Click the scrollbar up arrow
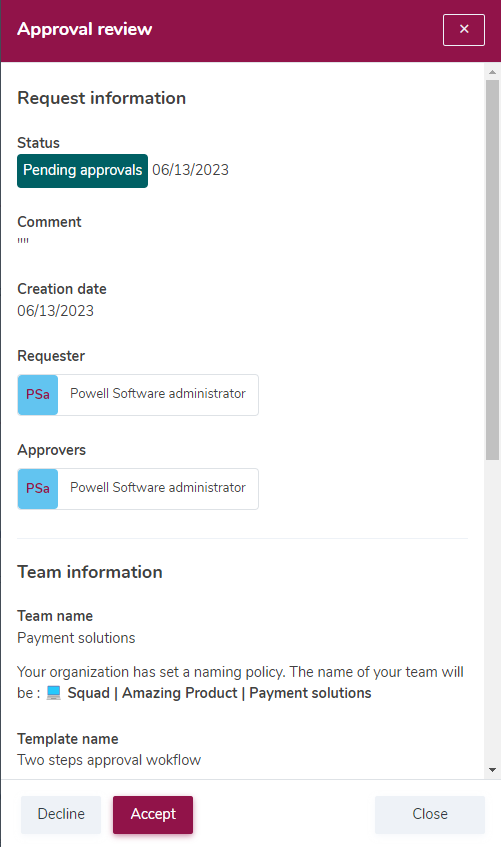This screenshot has height=847, width=501. click(492, 71)
